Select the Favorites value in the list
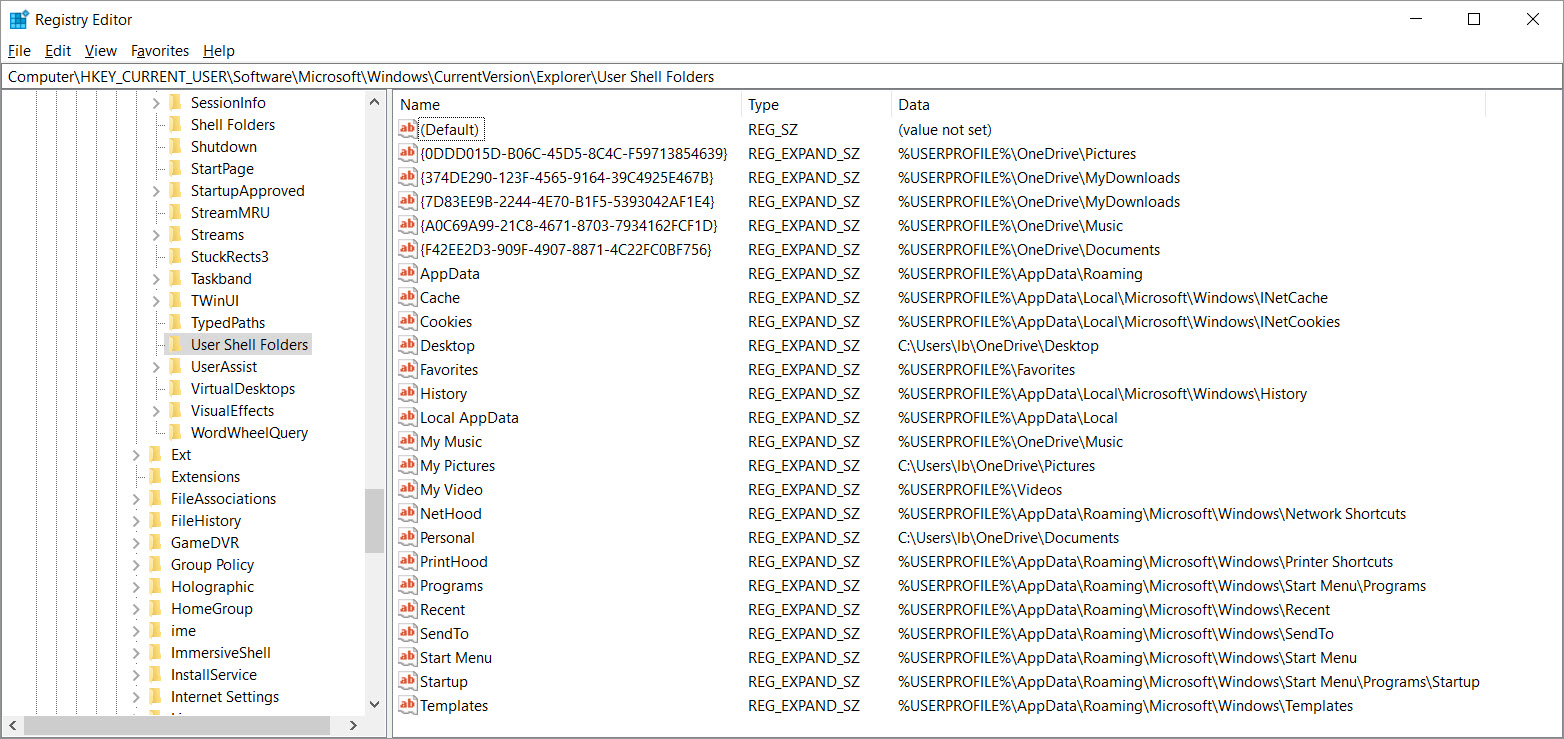The height and width of the screenshot is (739, 1564). (x=449, y=369)
